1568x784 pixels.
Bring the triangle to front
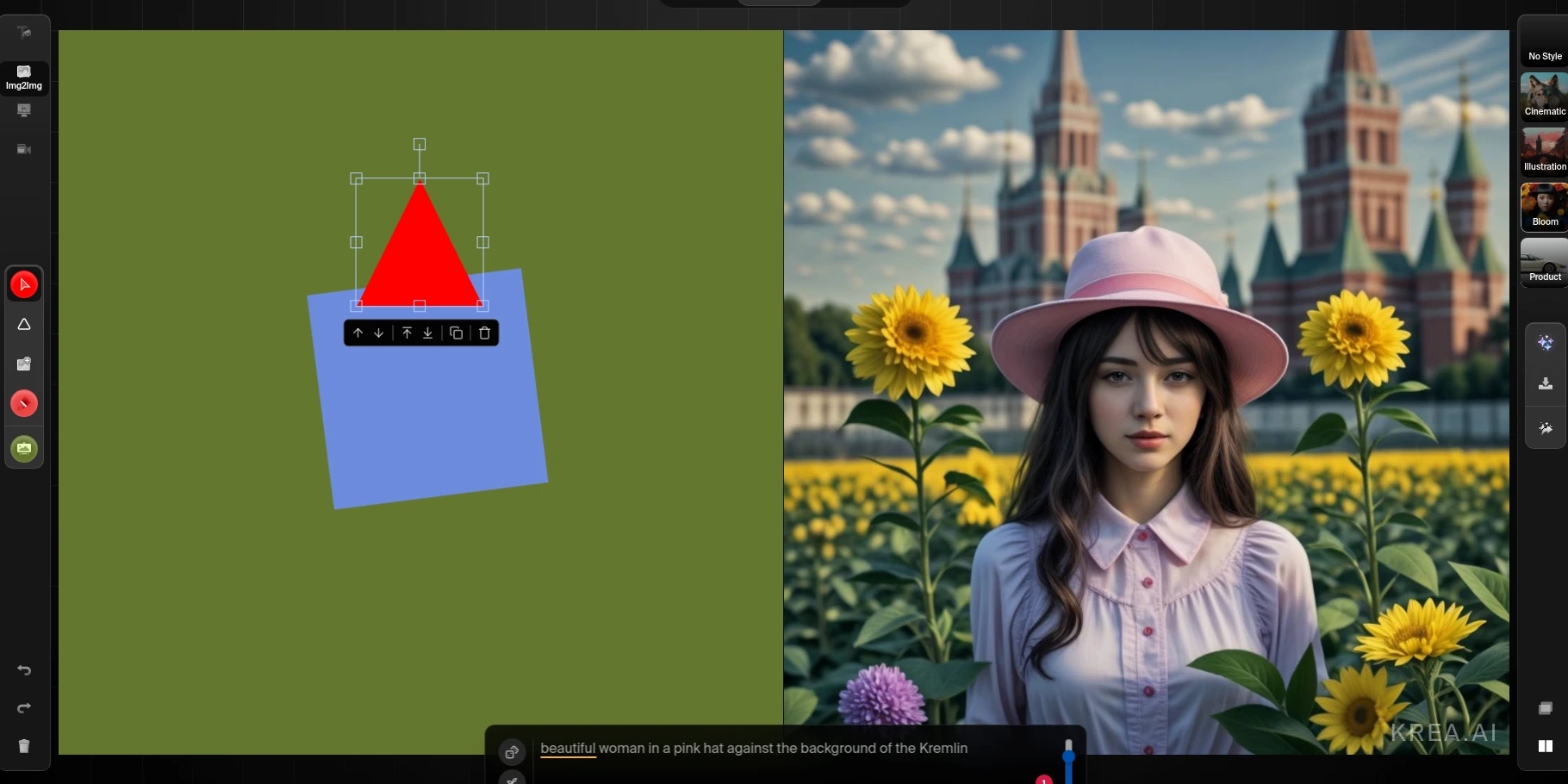(x=408, y=333)
